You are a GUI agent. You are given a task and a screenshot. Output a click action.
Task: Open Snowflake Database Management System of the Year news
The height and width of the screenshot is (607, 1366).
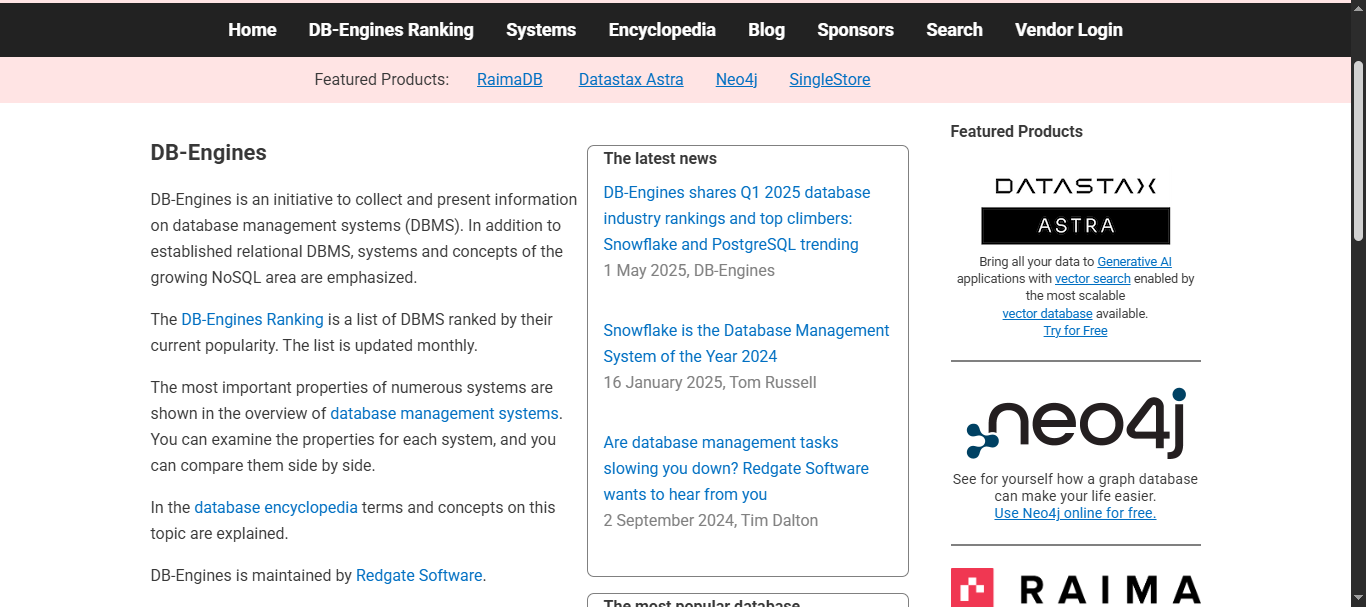click(746, 343)
